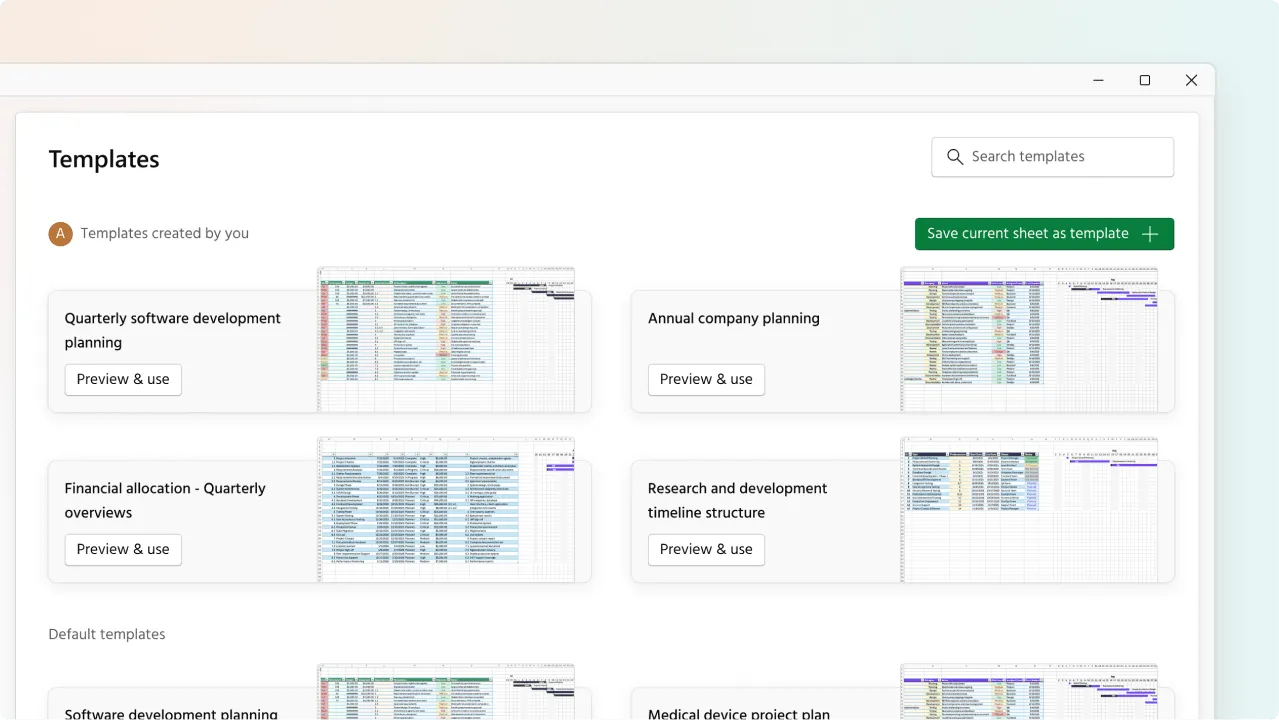Preview & use Research and development timeline
The image size is (1279, 720).
[x=706, y=550]
